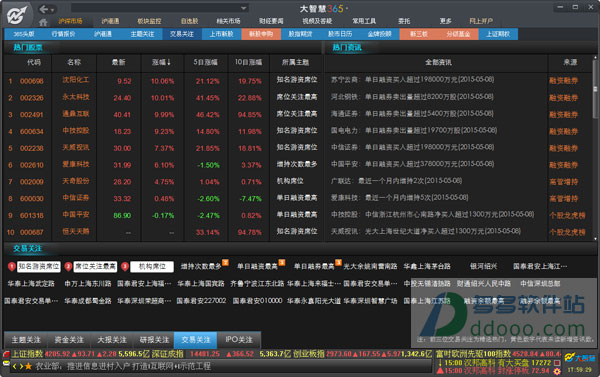Viewport: 600px width, 377px height.
Task: Open the 板块监控 top menu item
Action: (x=149, y=21)
